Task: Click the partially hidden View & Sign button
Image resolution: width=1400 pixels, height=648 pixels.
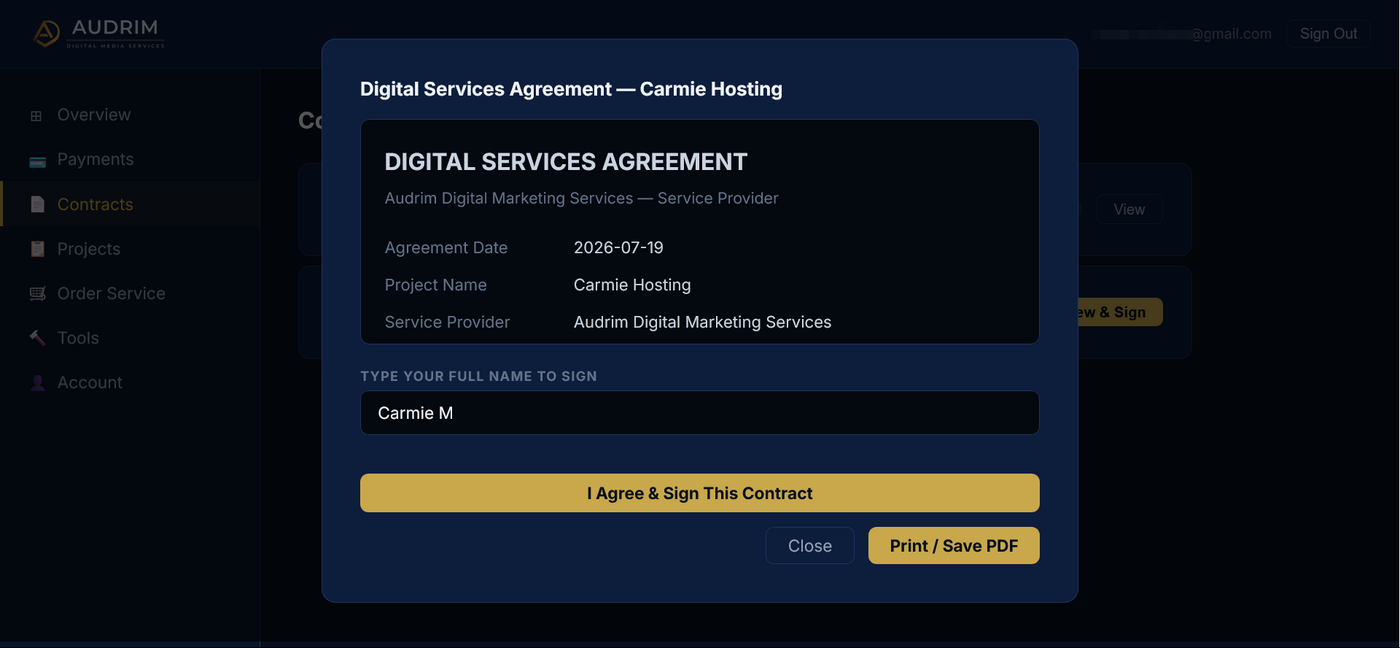Action: 1120,312
